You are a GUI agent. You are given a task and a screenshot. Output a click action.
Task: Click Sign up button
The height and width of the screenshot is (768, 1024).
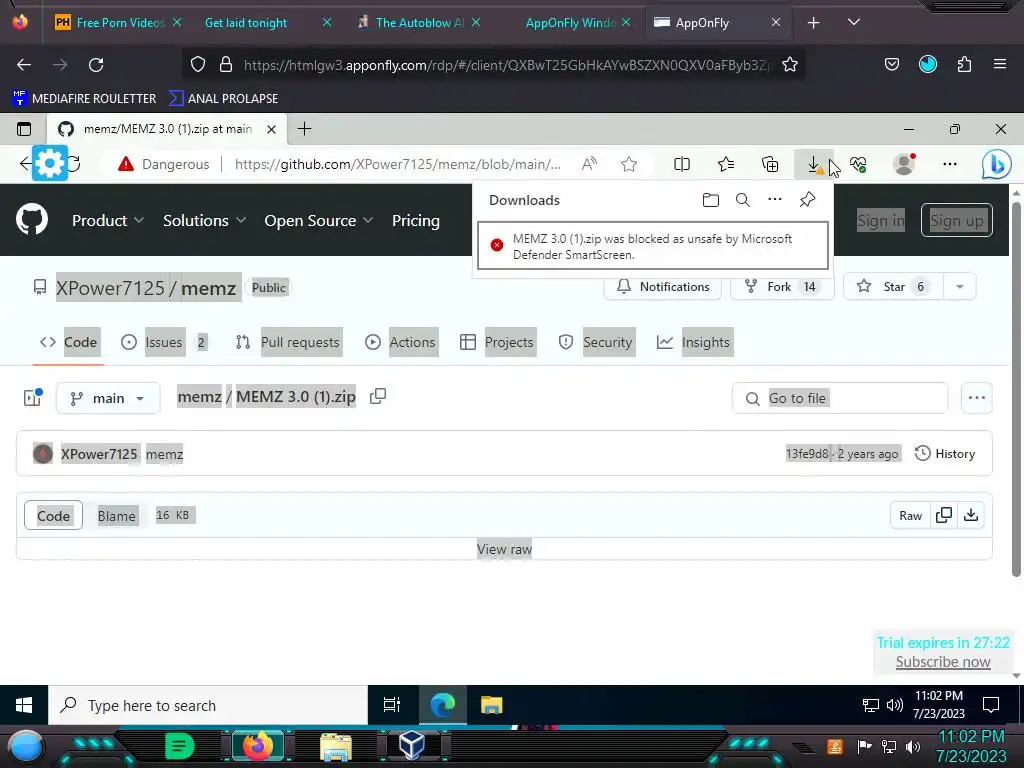957,221
